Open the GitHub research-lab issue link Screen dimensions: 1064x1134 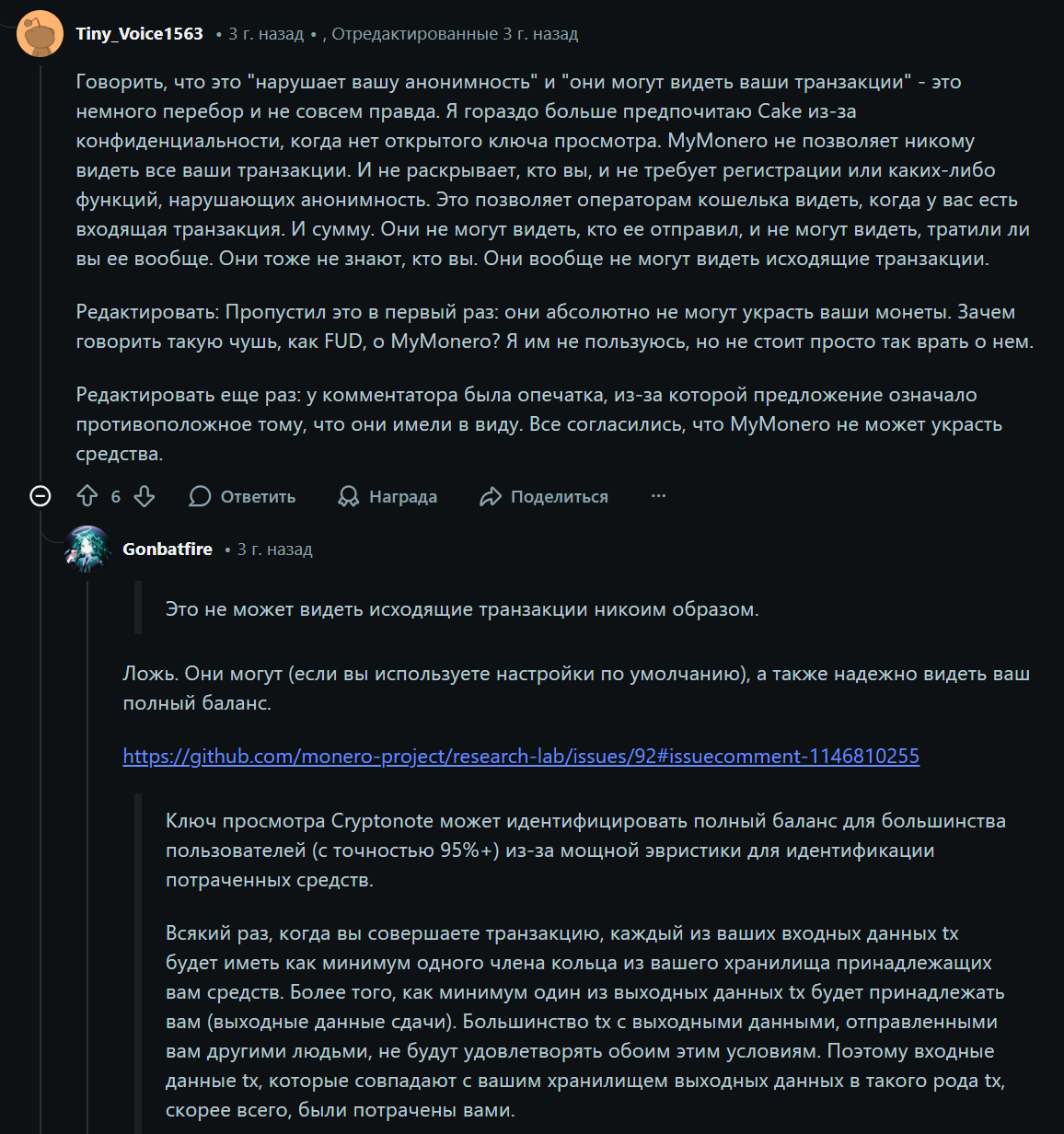521,757
